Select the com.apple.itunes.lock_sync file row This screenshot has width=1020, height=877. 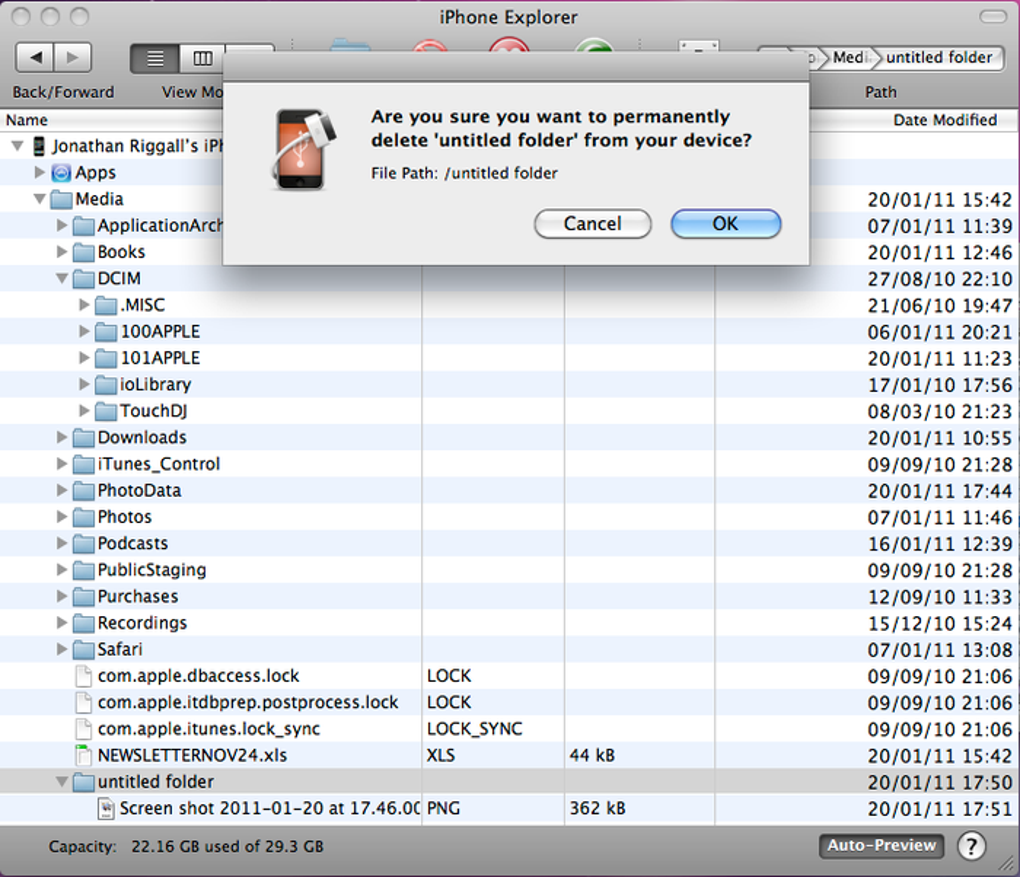tap(510, 729)
